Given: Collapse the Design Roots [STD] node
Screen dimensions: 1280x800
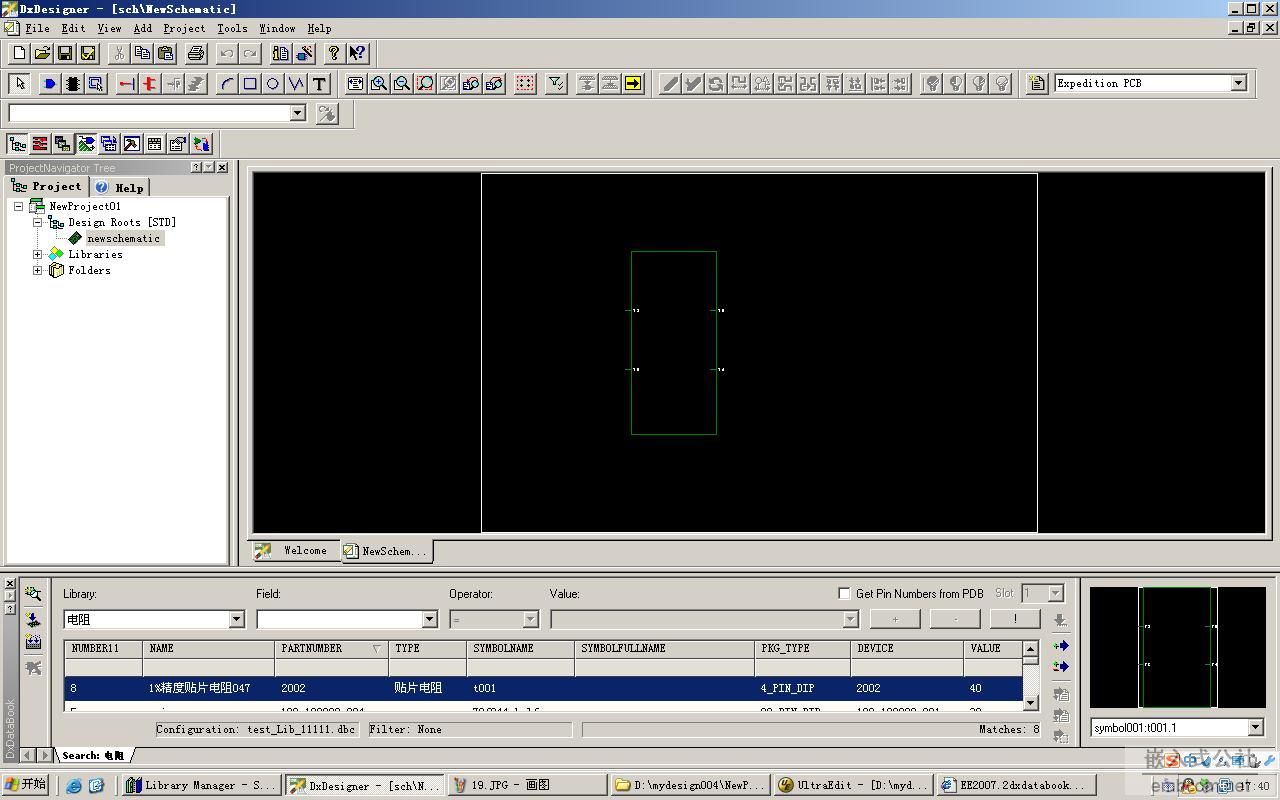Looking at the screenshot, I should [38, 222].
